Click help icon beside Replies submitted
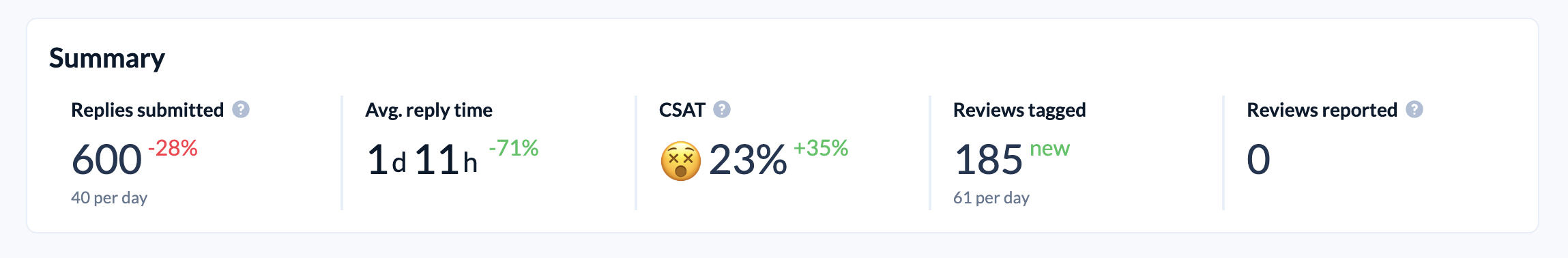The image size is (1568, 258). (241, 109)
